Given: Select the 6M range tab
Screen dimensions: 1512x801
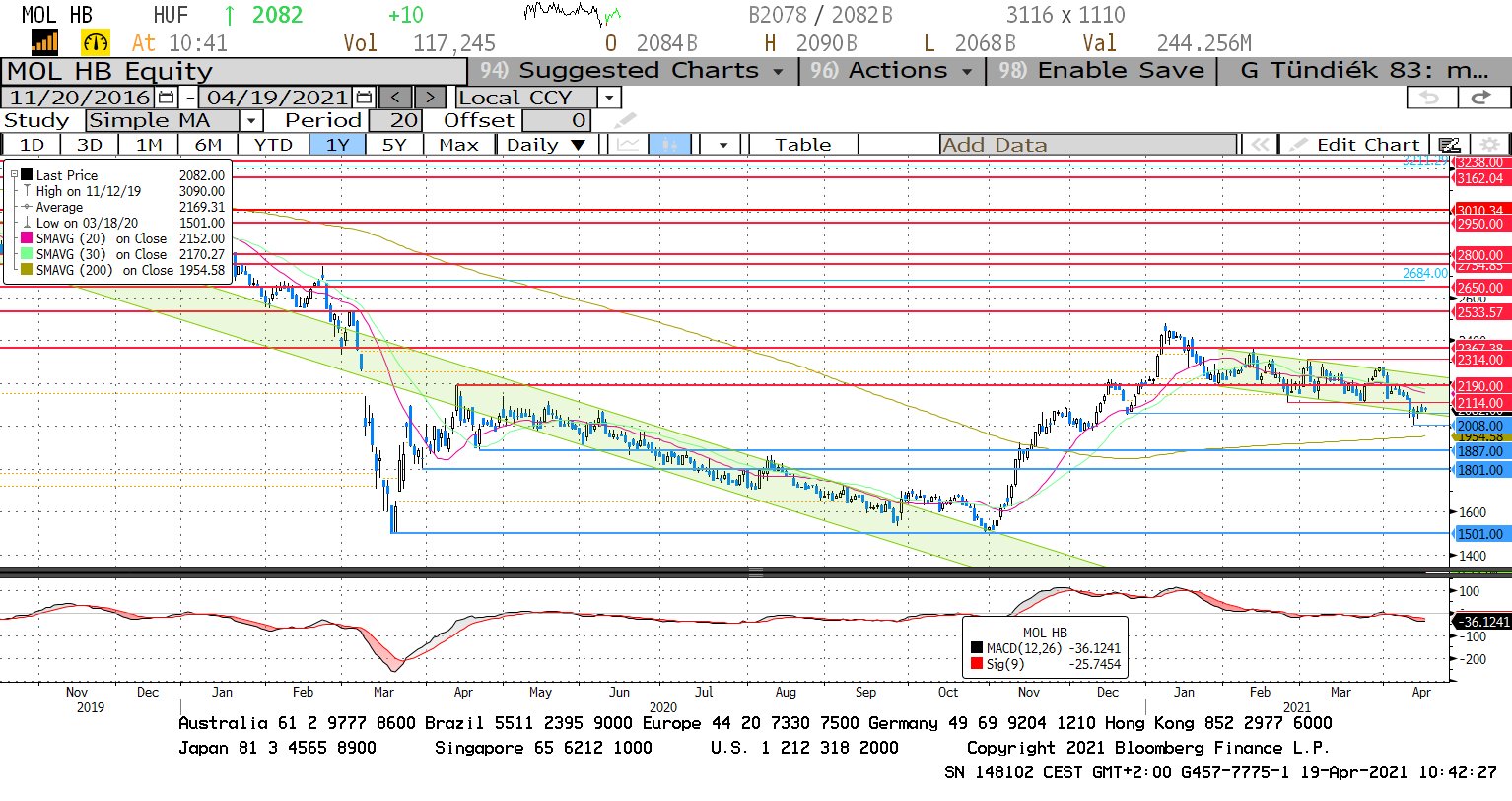Looking at the screenshot, I should click(208, 145).
